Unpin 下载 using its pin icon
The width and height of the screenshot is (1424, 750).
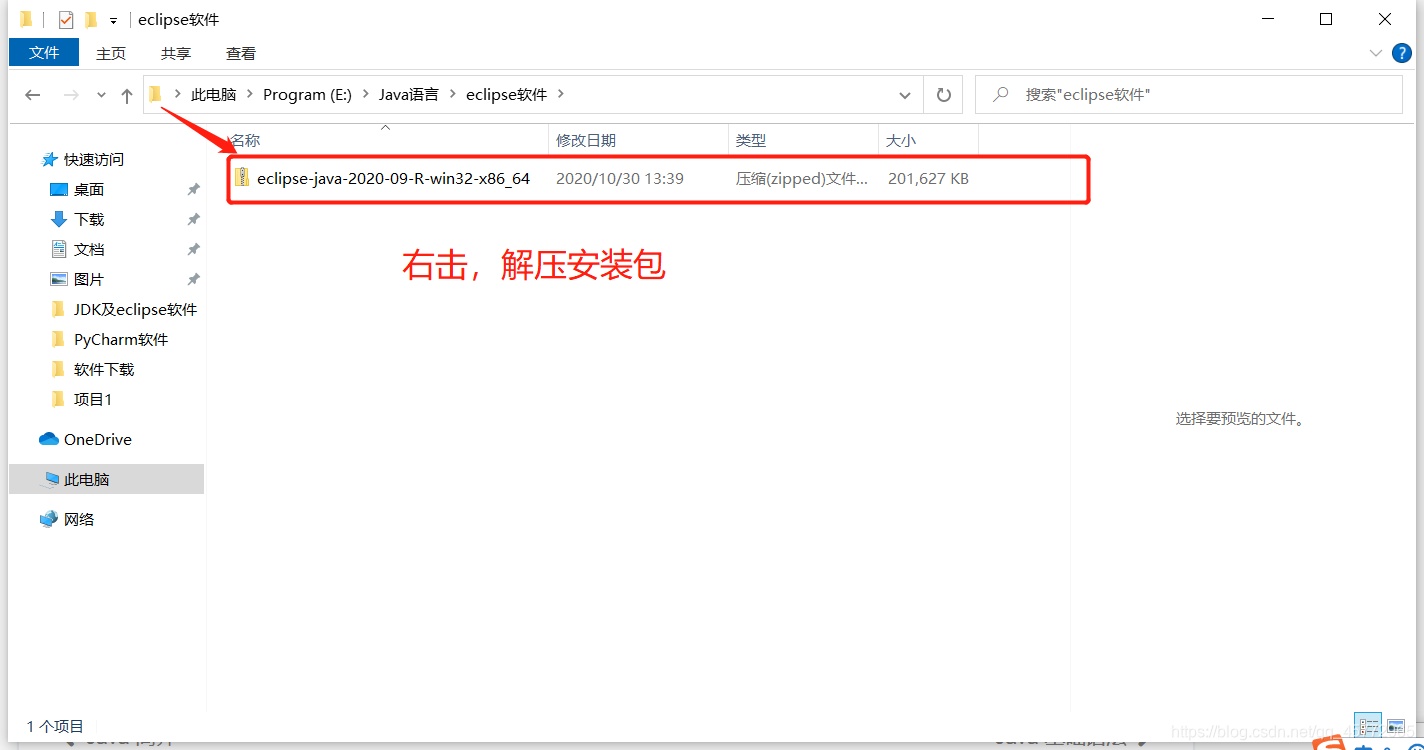point(193,220)
